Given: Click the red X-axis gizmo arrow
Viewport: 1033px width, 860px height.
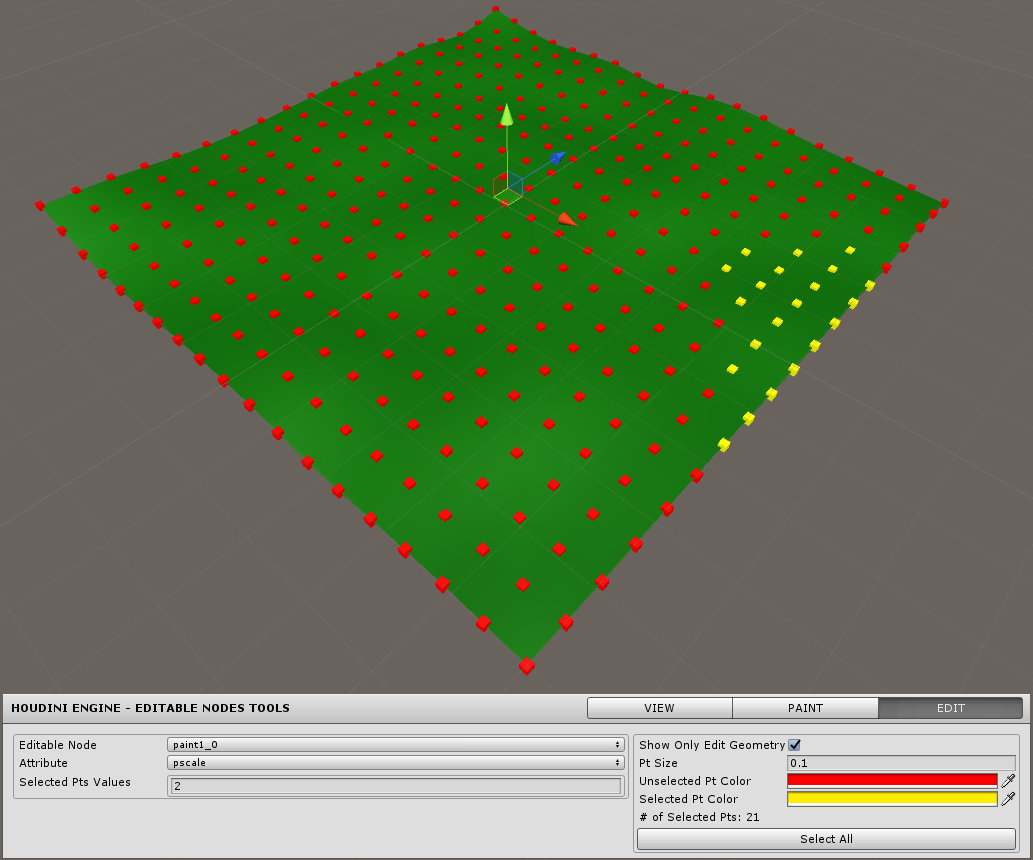Looking at the screenshot, I should coord(566,219).
